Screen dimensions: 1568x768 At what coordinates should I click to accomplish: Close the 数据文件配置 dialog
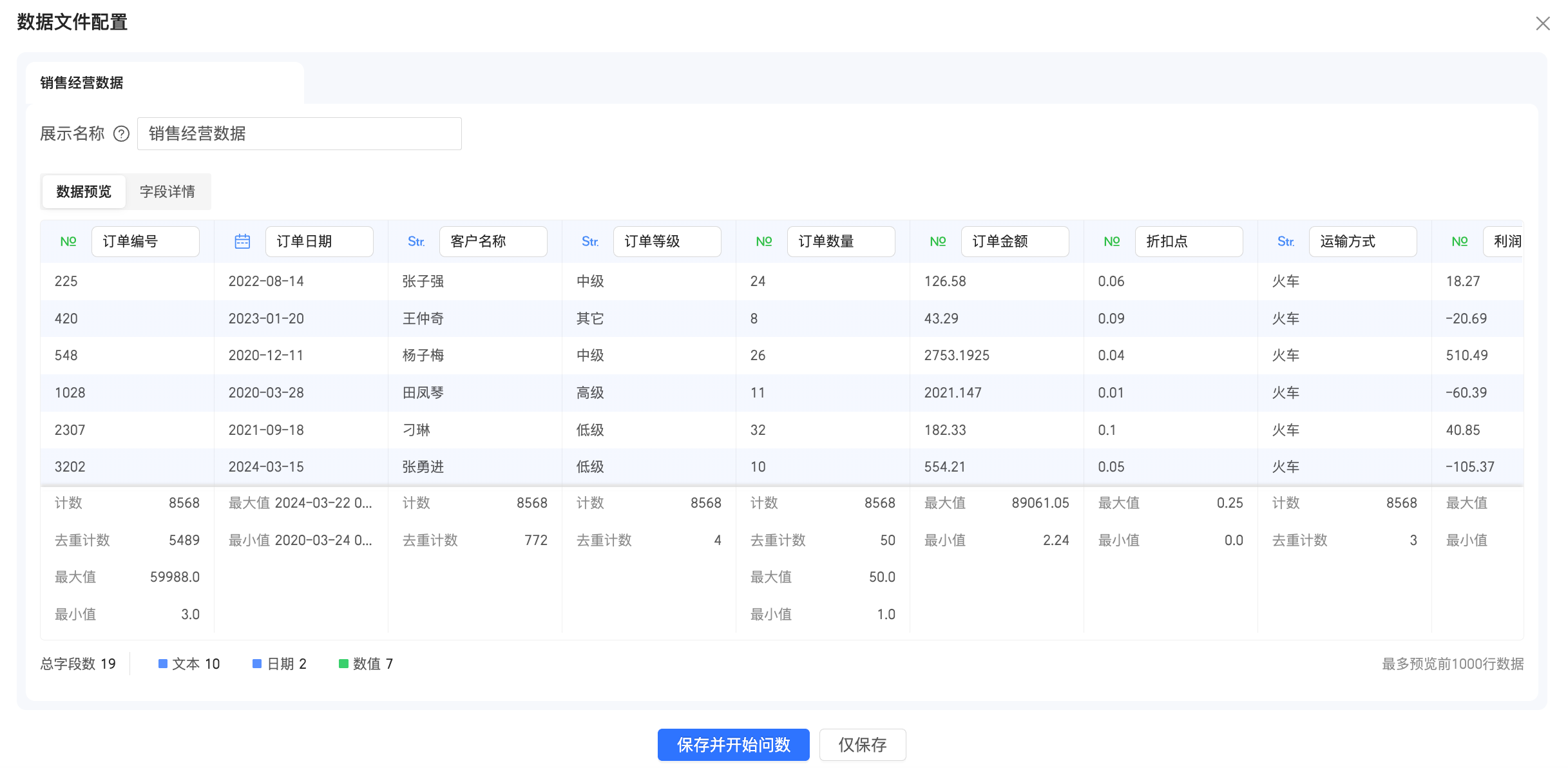1542,24
